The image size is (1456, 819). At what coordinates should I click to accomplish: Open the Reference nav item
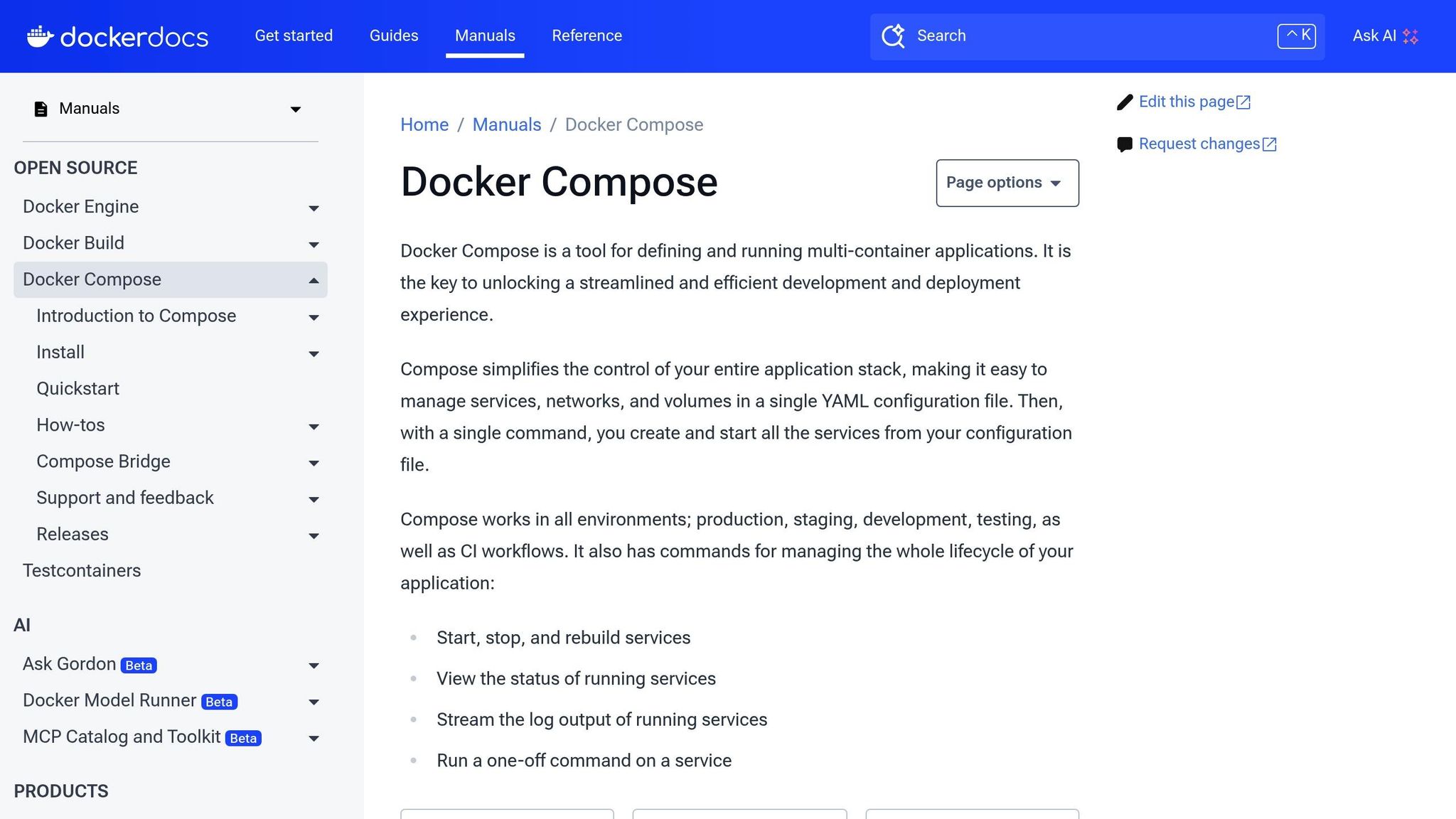click(587, 36)
